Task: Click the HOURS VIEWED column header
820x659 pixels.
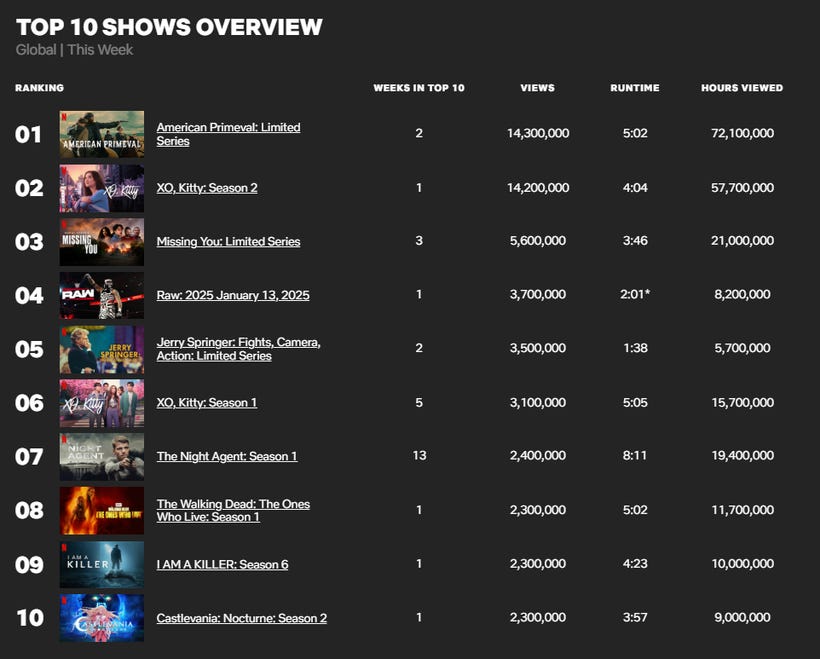Action: coord(742,88)
